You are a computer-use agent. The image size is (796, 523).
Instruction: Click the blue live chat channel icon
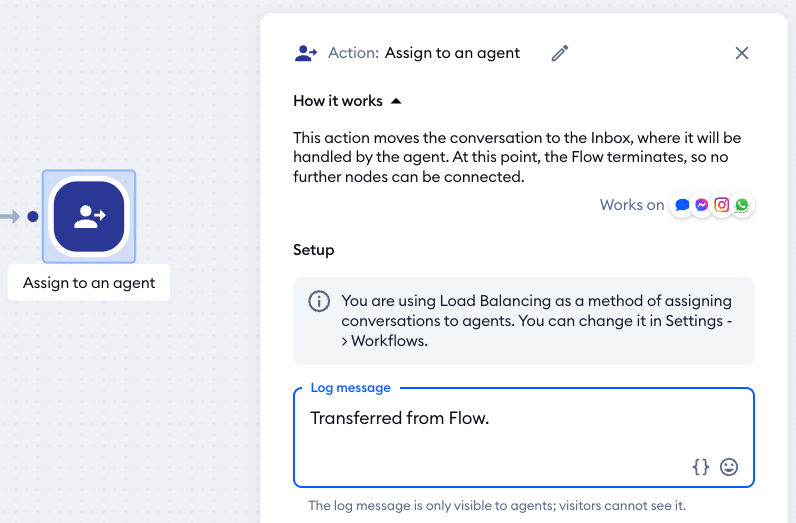[x=682, y=205]
